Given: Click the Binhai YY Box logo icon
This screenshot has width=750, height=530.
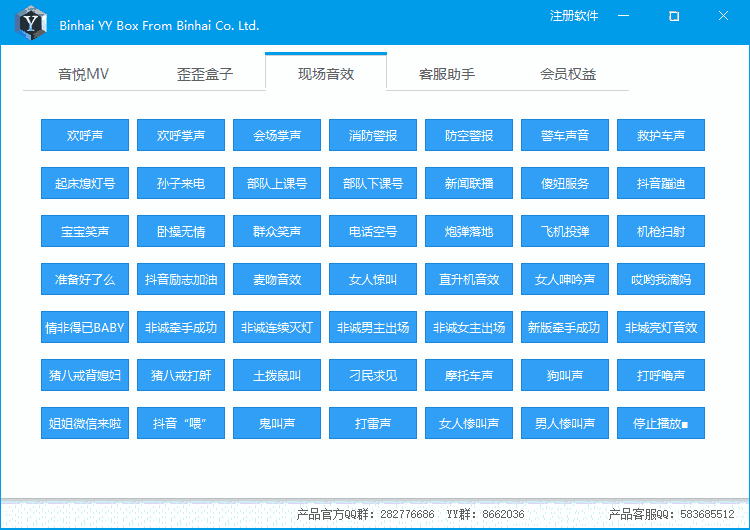Looking at the screenshot, I should click(32, 22).
